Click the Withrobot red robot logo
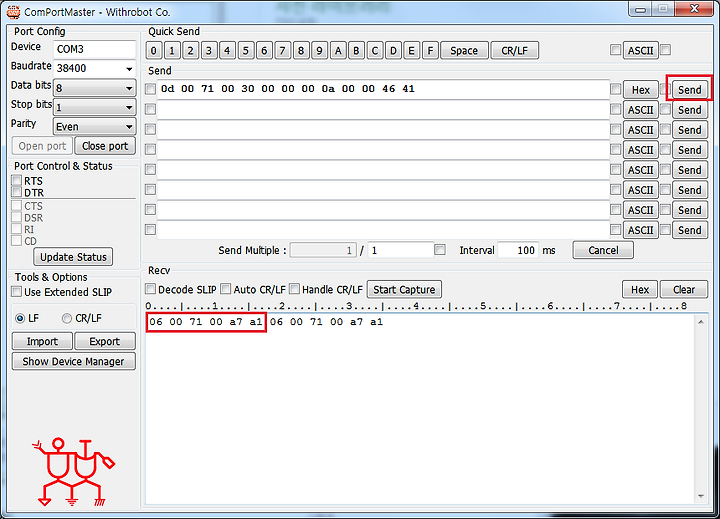 click(73, 472)
